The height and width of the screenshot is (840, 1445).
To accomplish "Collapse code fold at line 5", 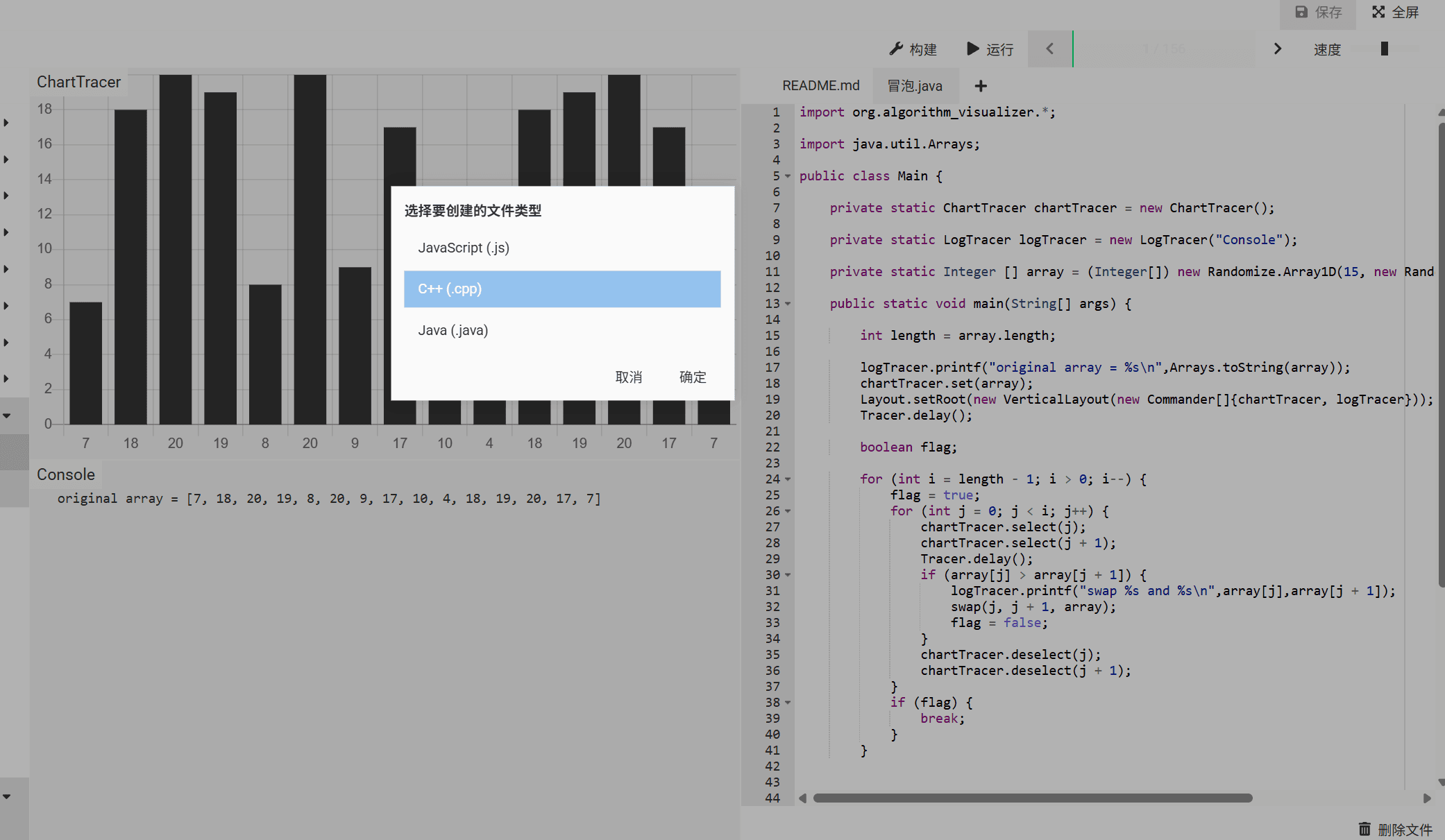I will tap(788, 176).
